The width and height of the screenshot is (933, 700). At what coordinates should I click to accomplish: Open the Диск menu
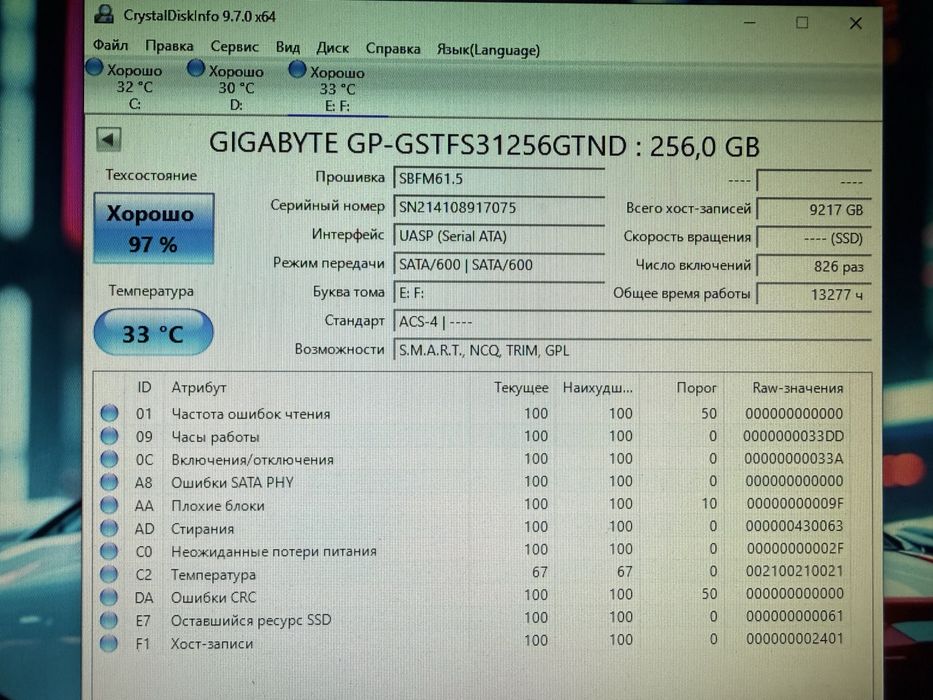332,48
